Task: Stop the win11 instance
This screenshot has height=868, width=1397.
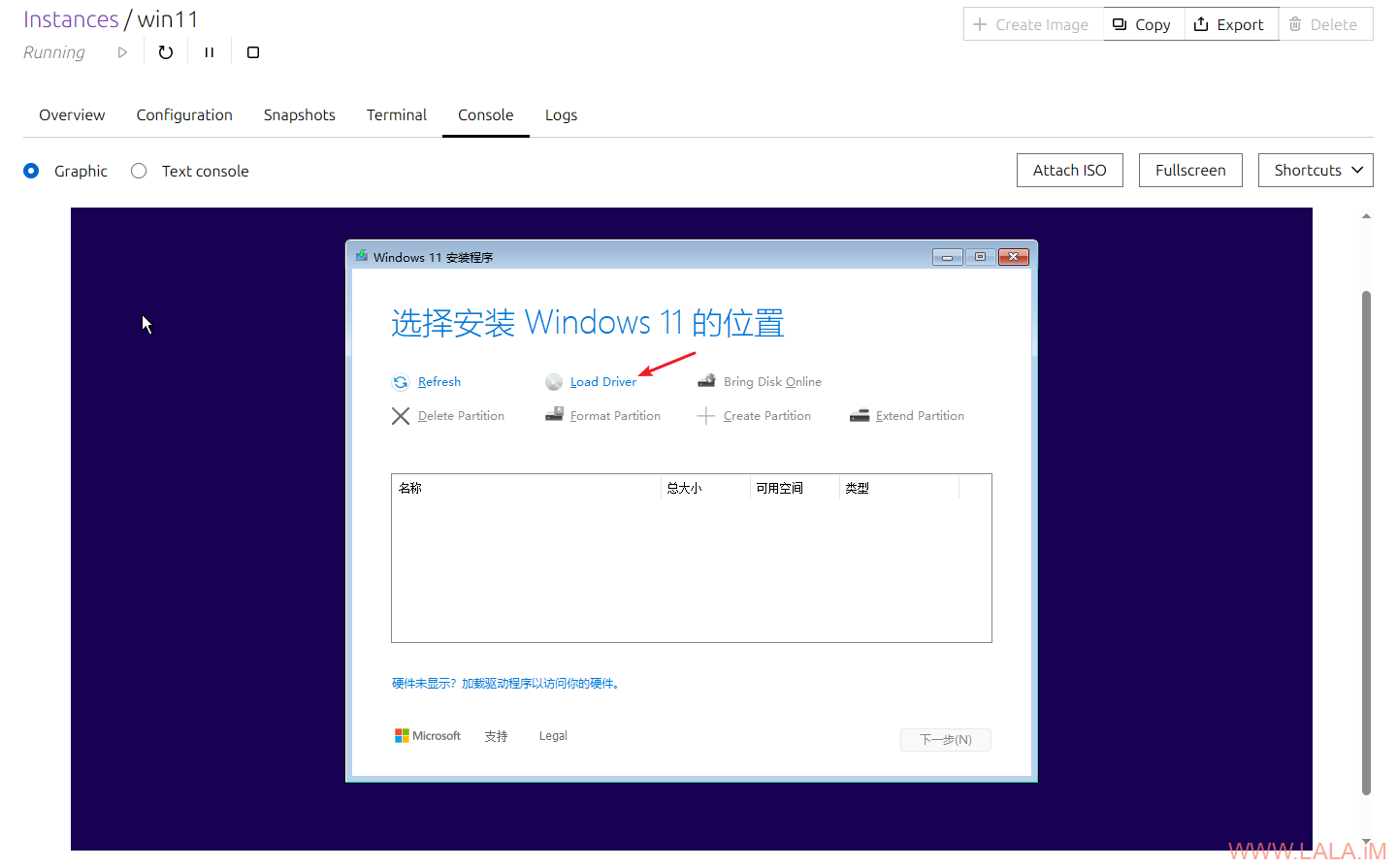Action: pyautogui.click(x=253, y=52)
